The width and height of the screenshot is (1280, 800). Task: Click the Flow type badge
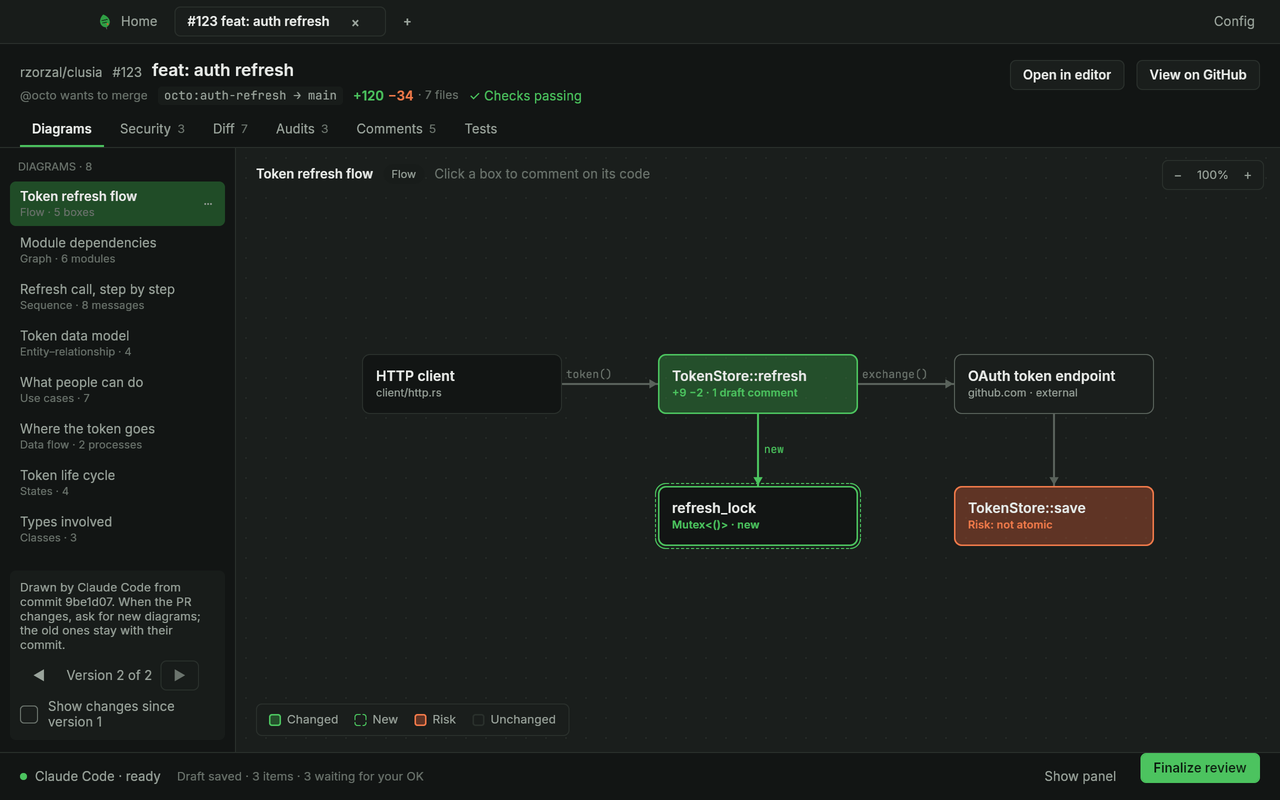[404, 174]
